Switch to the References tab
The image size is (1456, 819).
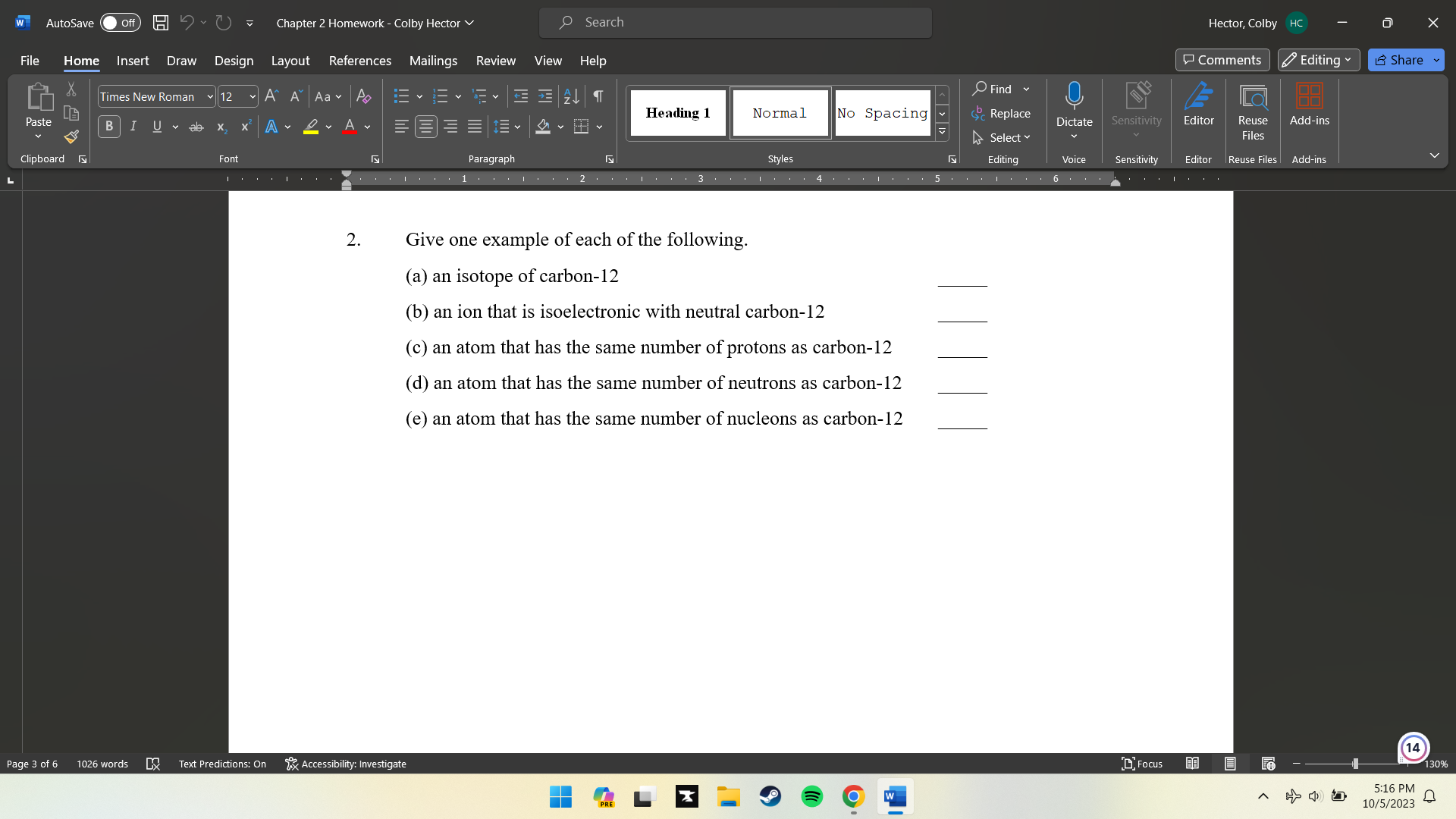(x=359, y=61)
